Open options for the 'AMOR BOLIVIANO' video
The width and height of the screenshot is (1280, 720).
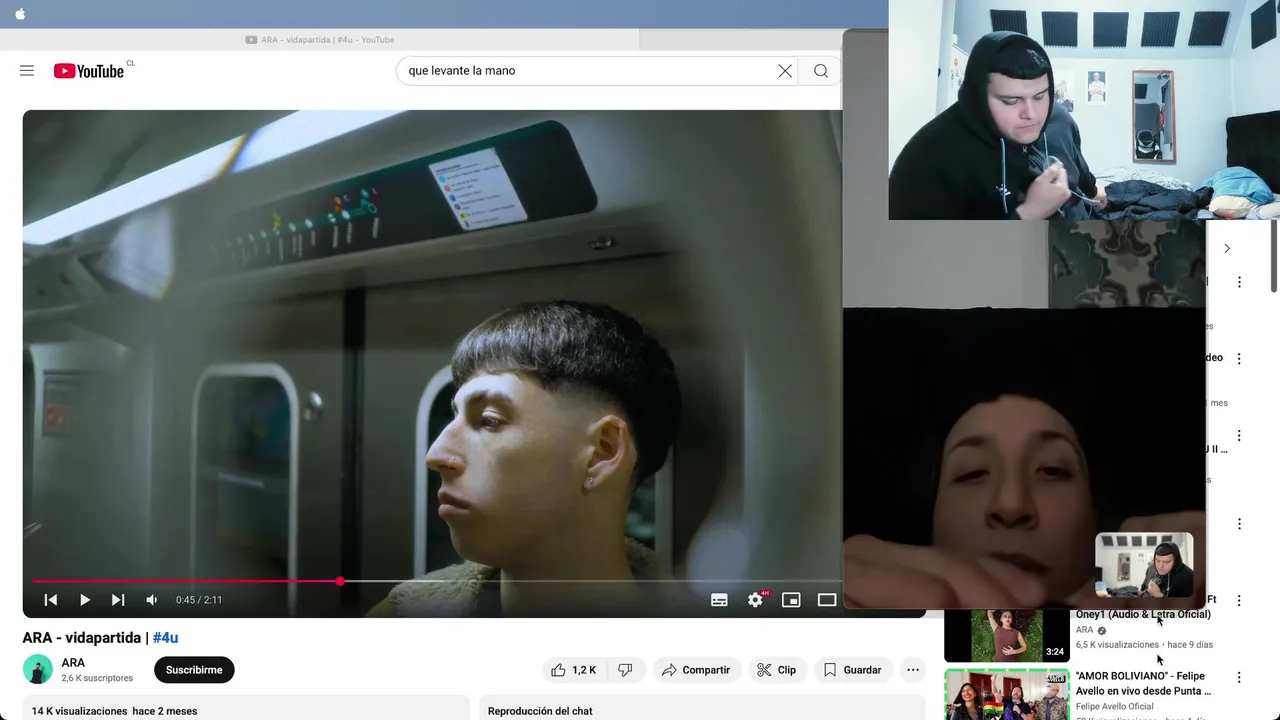[1239, 677]
